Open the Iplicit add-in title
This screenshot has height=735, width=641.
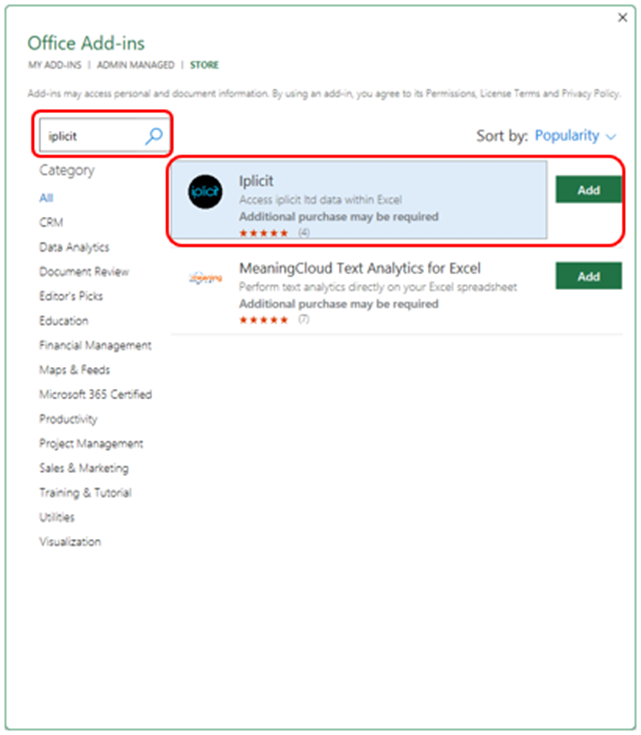coord(256,181)
